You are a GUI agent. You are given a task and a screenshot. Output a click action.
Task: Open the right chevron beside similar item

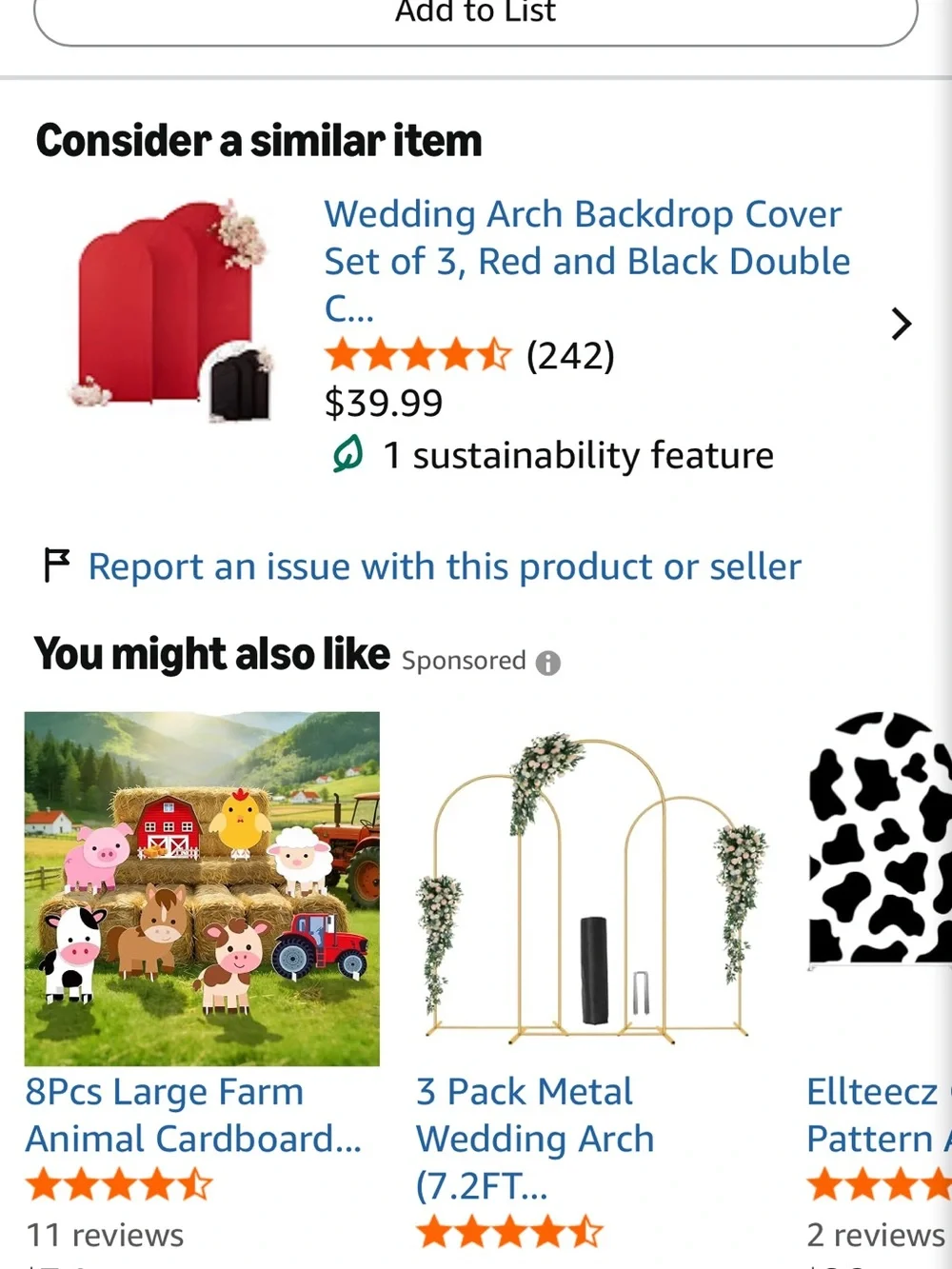coord(901,324)
